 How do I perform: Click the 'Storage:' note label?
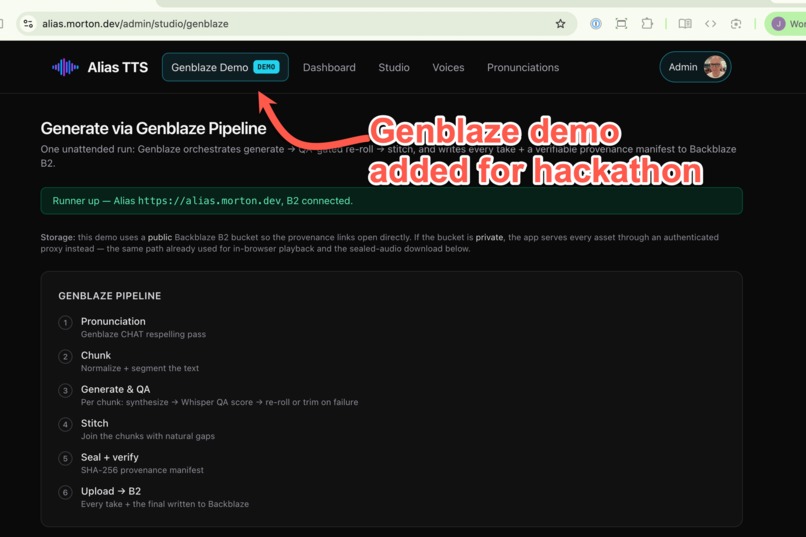pyautogui.click(x=58, y=237)
